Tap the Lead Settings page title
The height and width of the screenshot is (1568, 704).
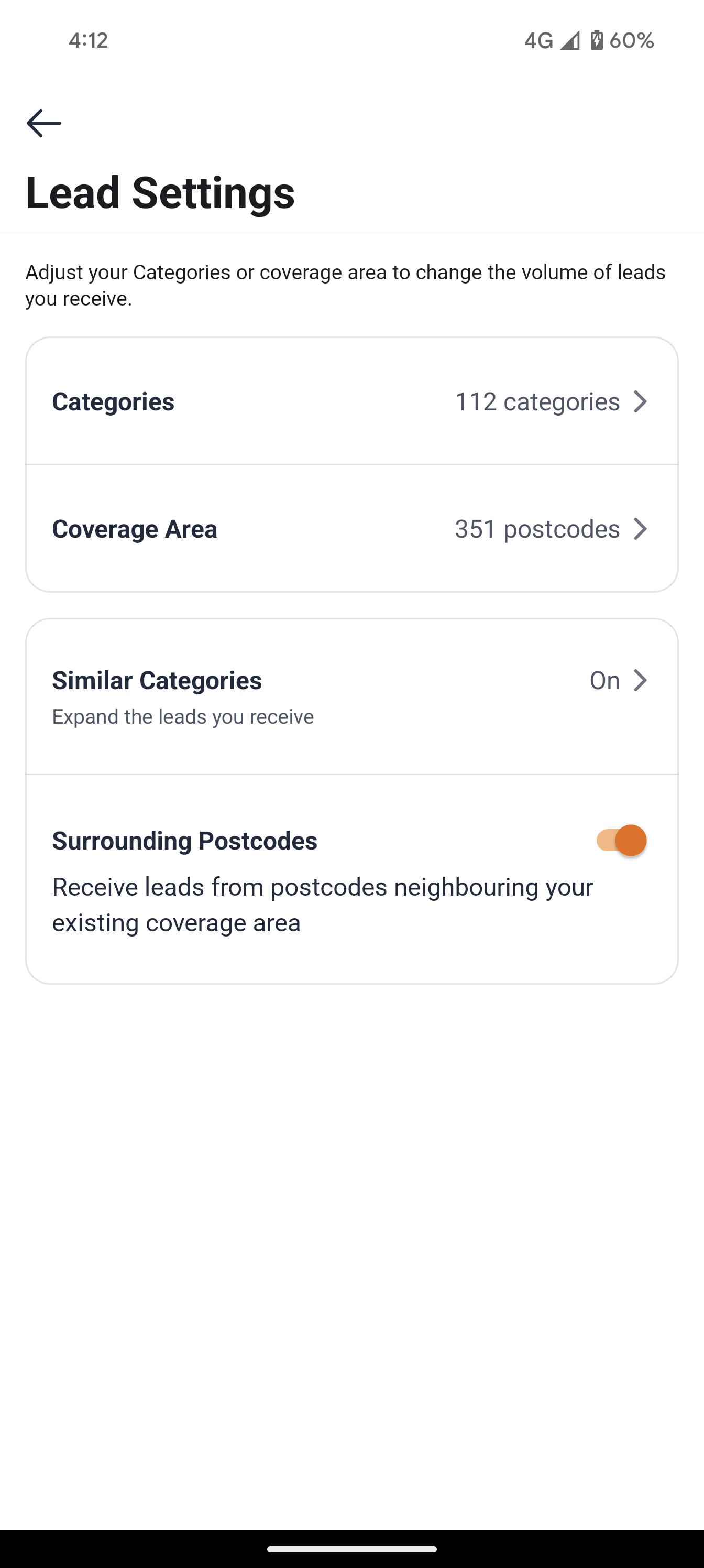pyautogui.click(x=160, y=192)
